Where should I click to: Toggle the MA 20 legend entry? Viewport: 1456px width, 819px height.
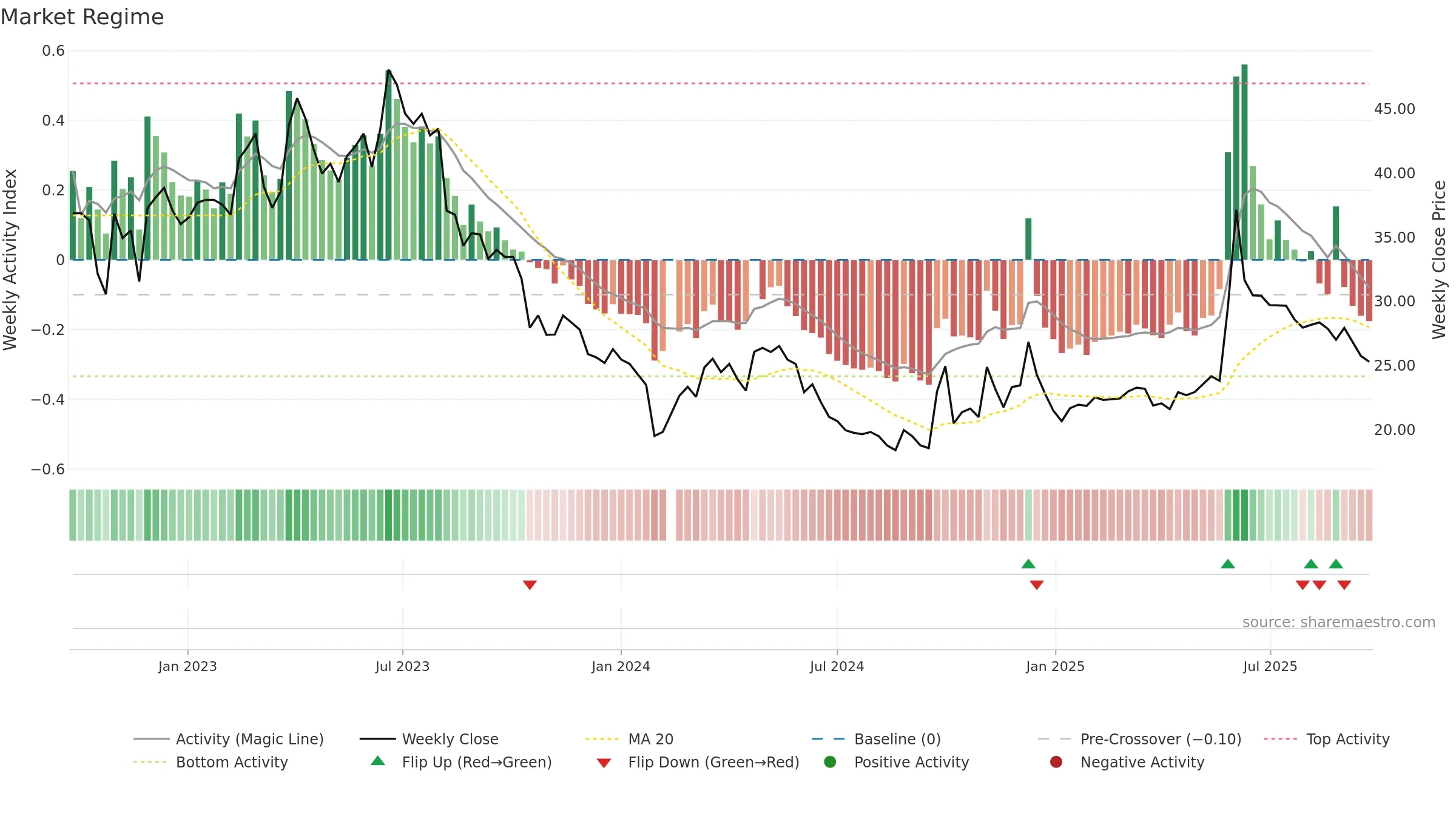[629, 739]
